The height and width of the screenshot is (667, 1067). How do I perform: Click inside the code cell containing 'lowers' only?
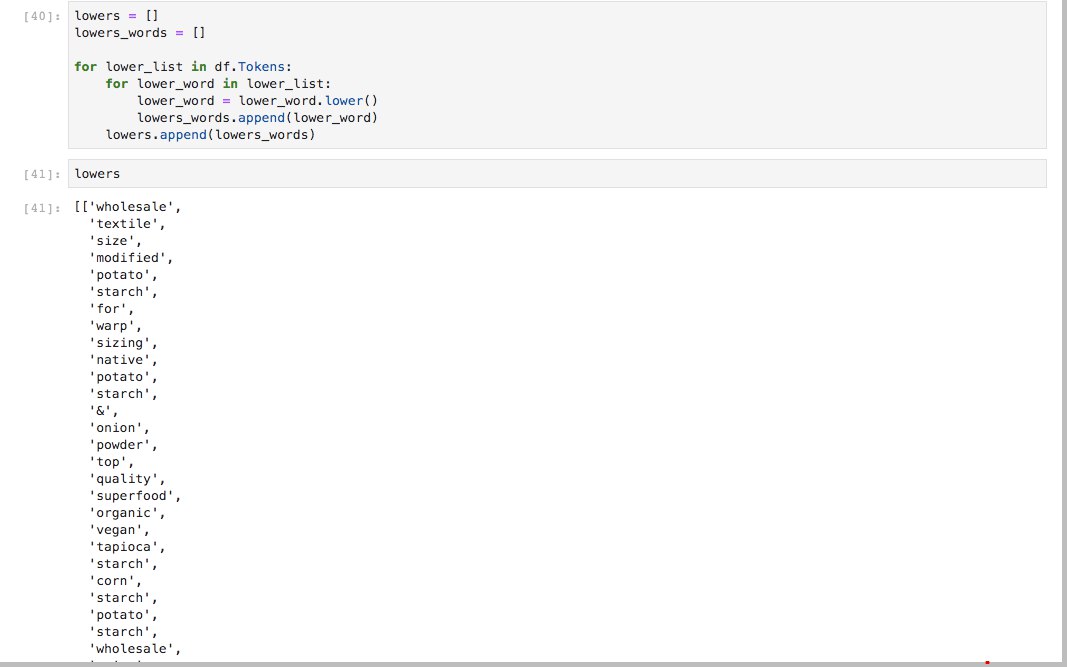pos(557,174)
